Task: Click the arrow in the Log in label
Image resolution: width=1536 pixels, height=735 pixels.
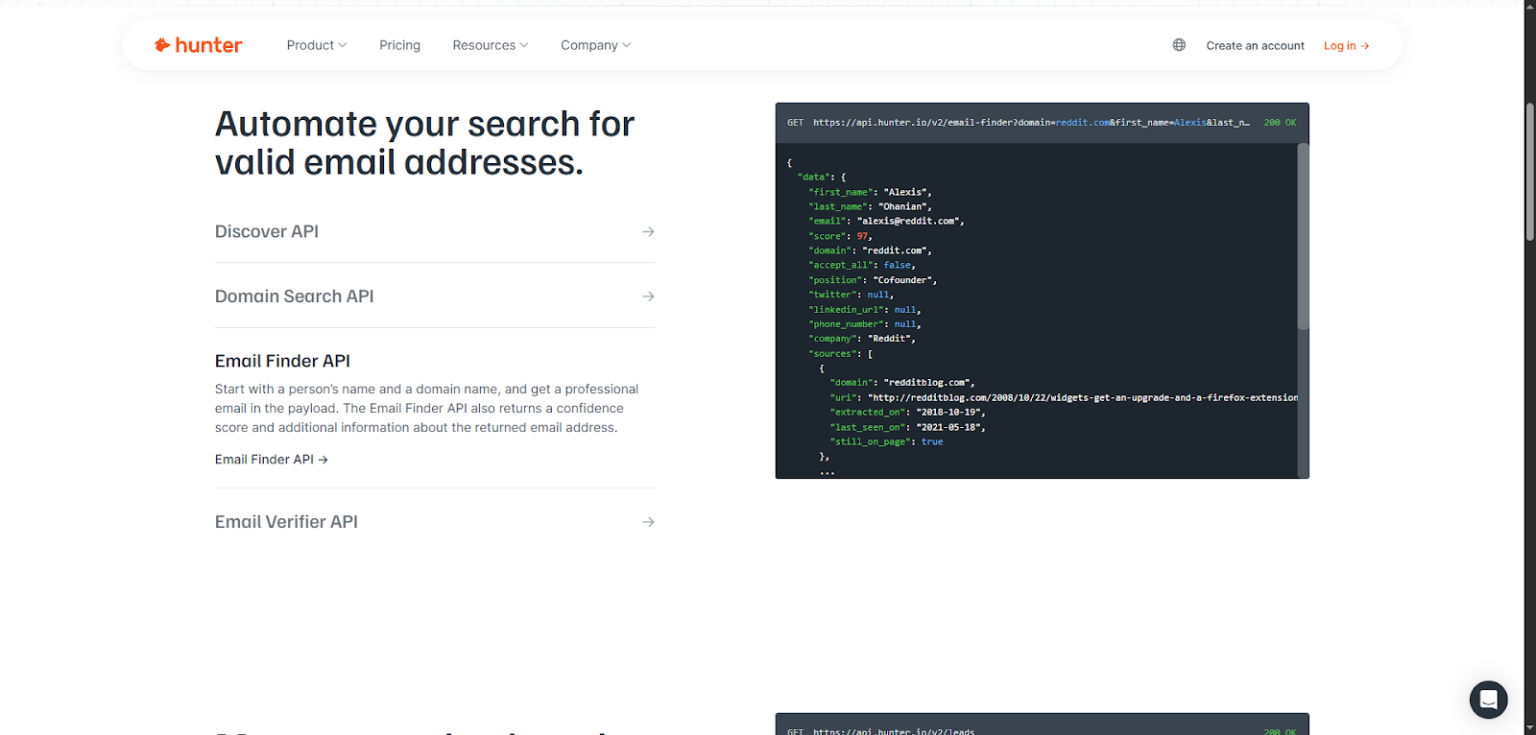Action: click(x=1364, y=45)
